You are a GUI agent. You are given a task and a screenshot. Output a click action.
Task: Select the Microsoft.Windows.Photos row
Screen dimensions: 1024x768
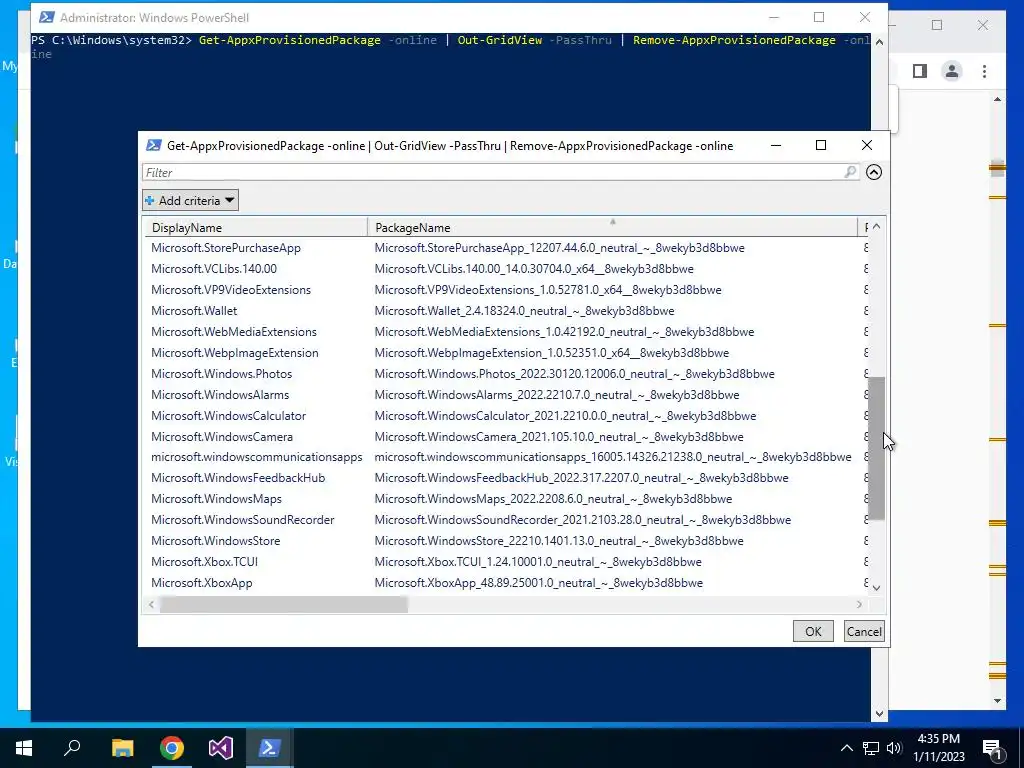point(505,374)
